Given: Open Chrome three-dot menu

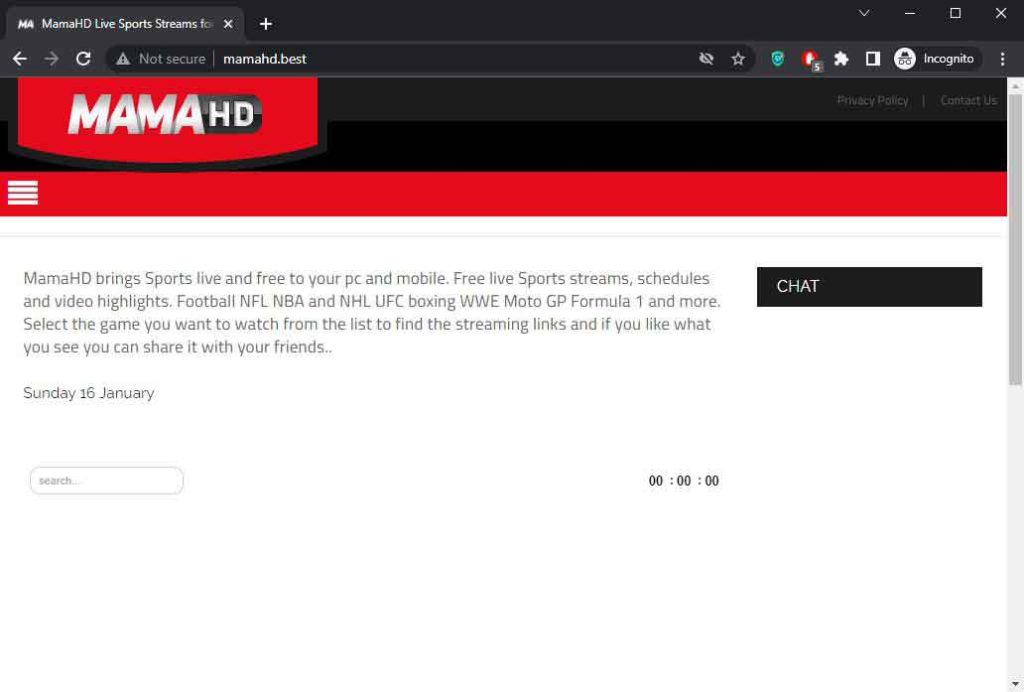Looking at the screenshot, I should click(1003, 59).
